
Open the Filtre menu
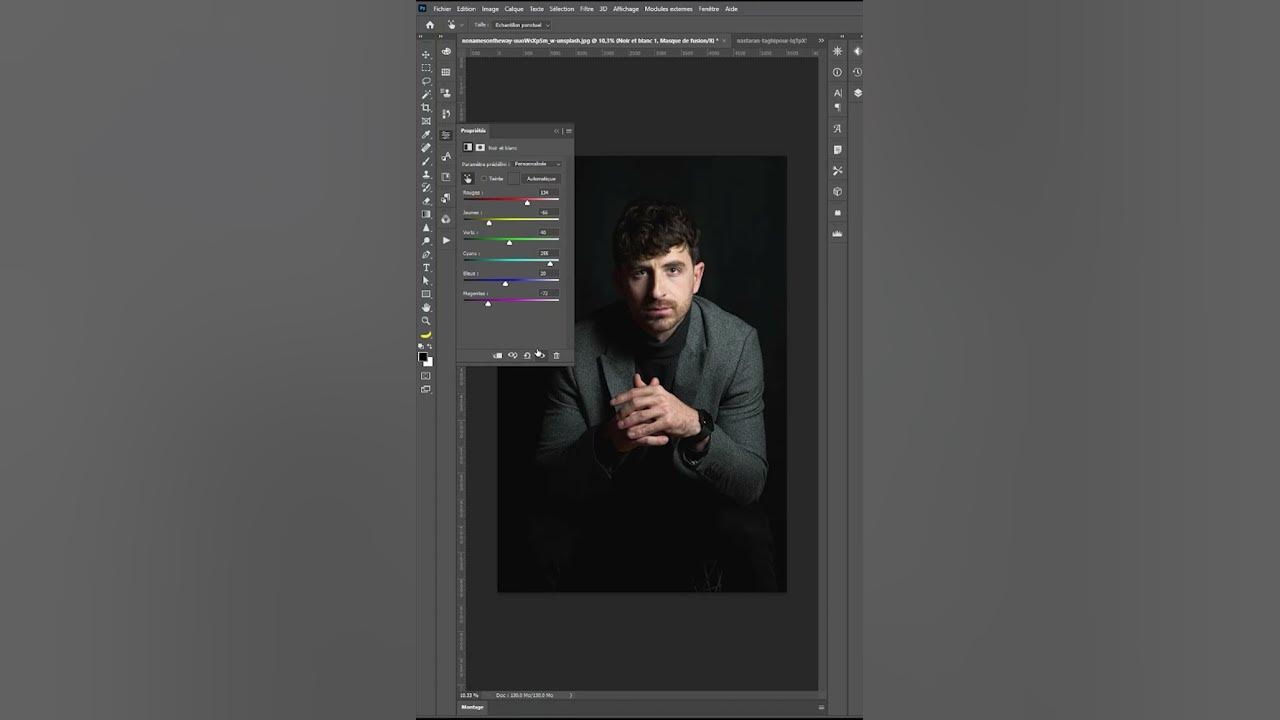587,9
